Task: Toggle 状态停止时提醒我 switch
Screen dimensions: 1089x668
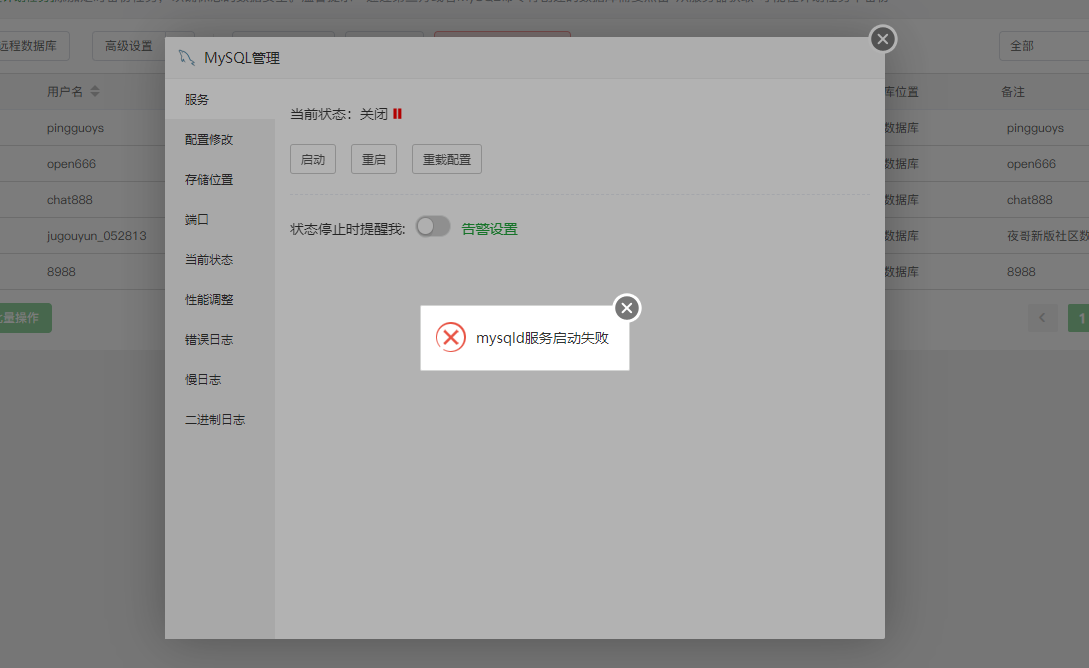Action: (433, 226)
